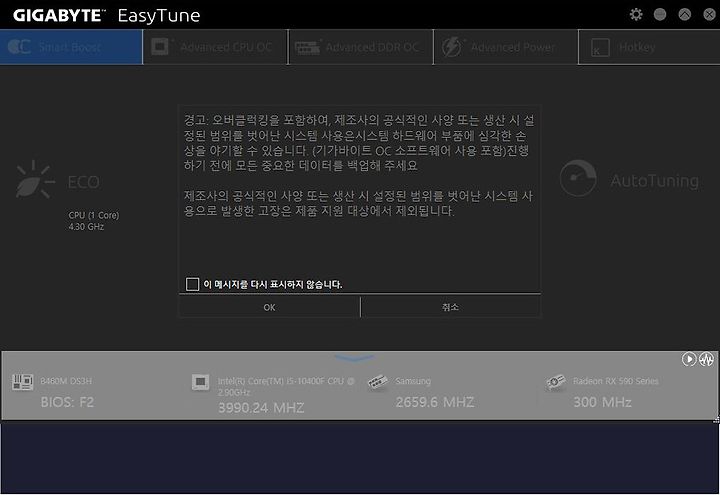Click the play icon in info panel corner

click(x=689, y=359)
